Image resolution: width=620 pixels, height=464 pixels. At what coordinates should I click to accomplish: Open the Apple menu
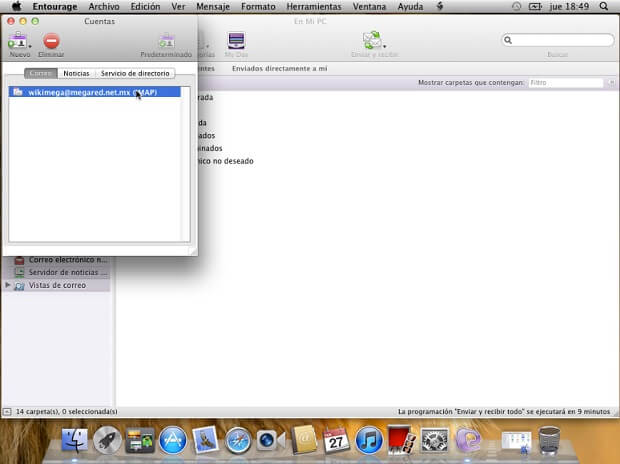tap(17, 6)
